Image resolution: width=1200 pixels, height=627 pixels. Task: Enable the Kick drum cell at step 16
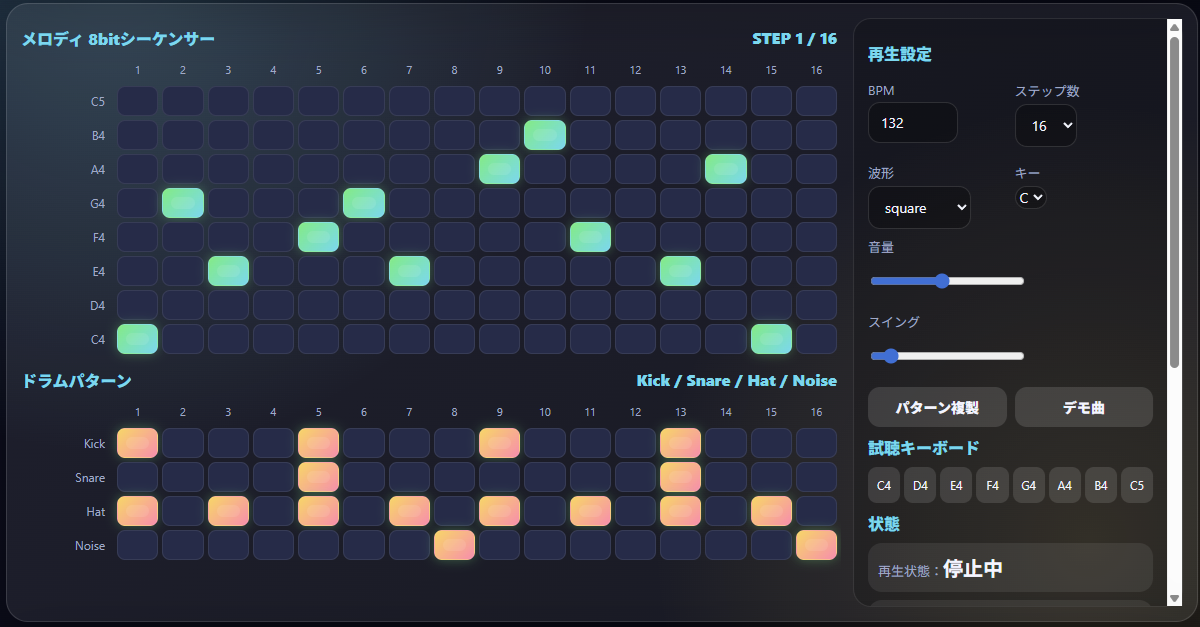point(816,443)
